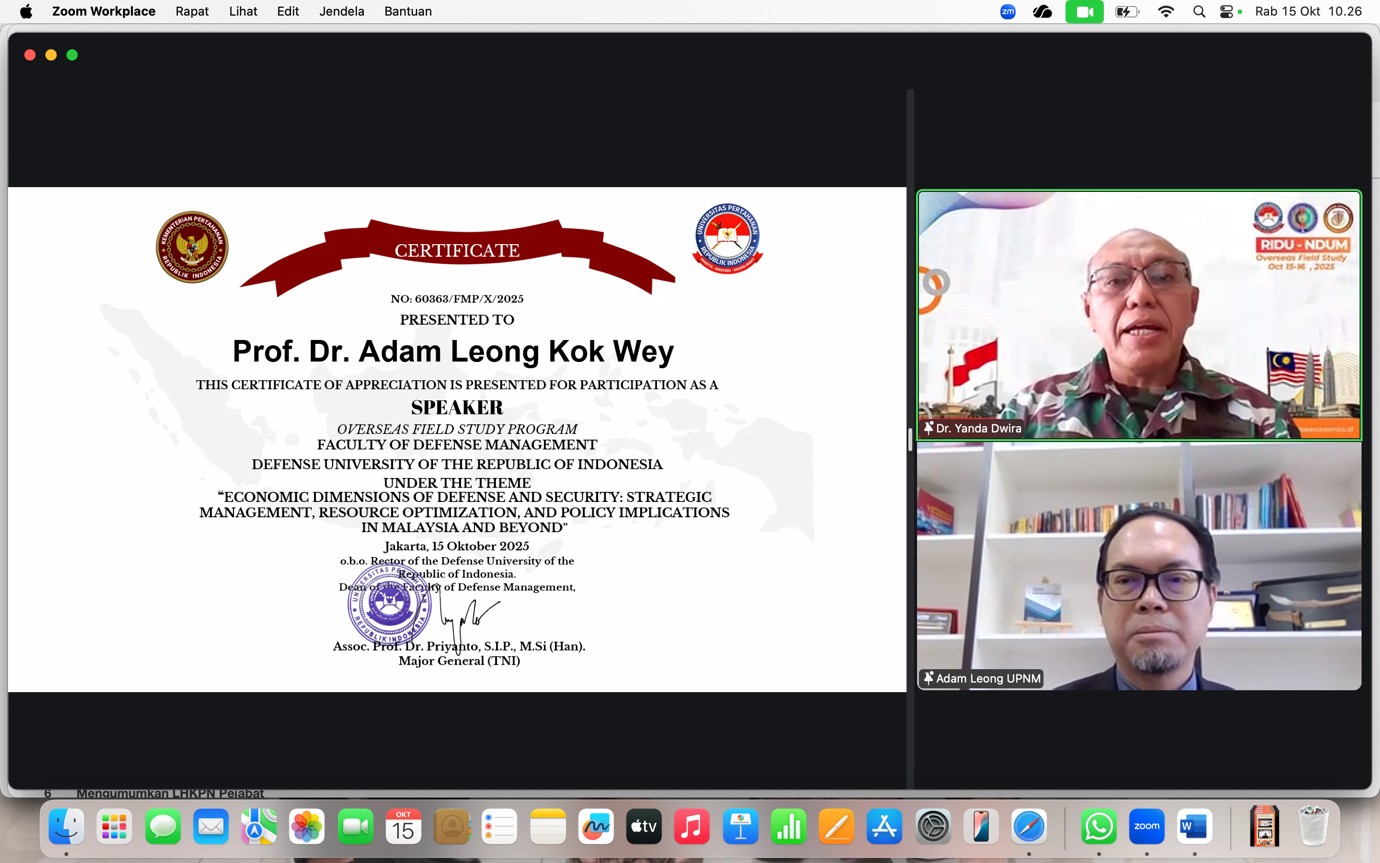The image size is (1380, 863).
Task: Click the date and time clock
Action: point(1308,12)
